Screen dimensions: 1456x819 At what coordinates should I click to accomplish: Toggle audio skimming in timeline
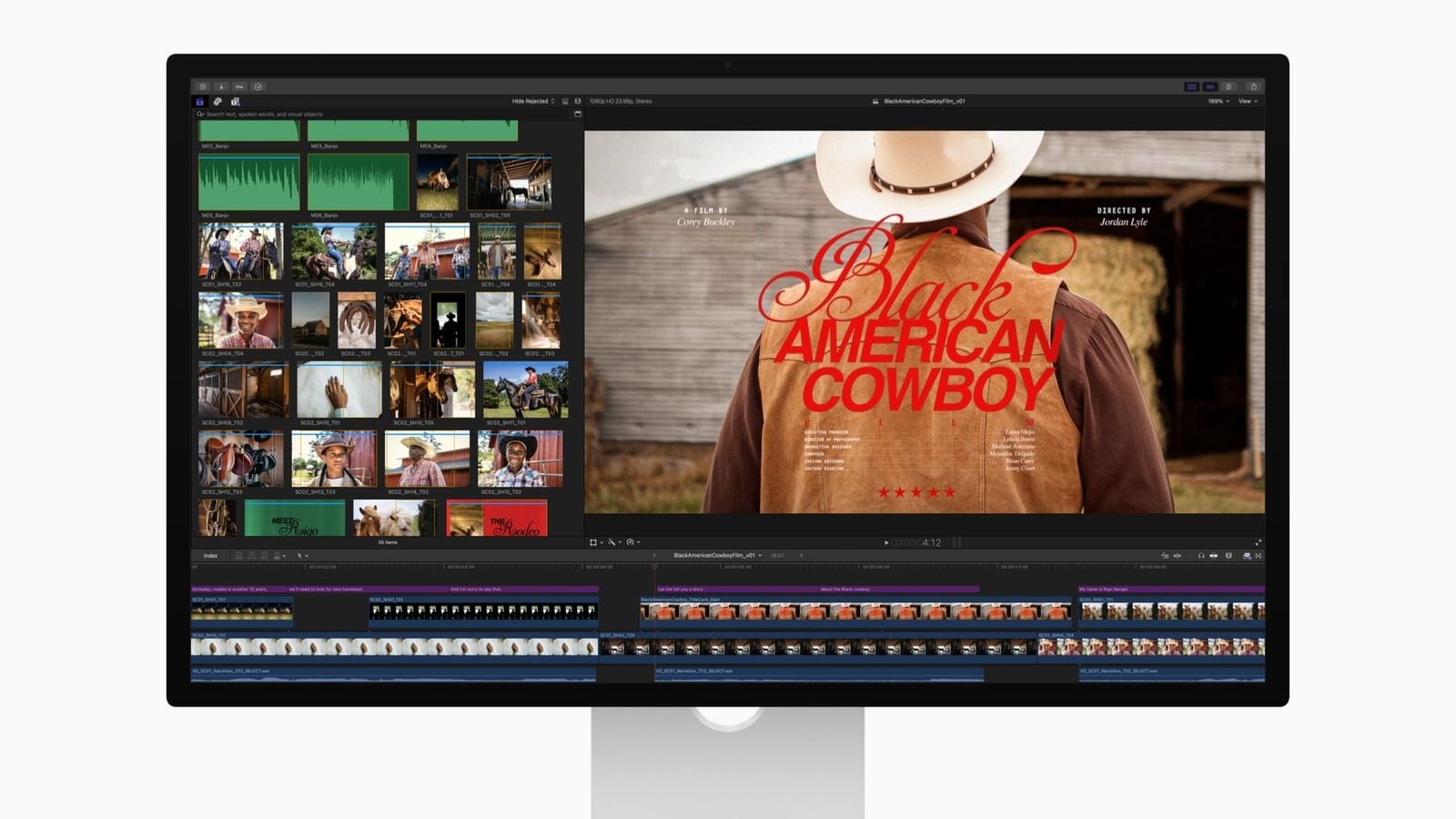click(x=1177, y=555)
